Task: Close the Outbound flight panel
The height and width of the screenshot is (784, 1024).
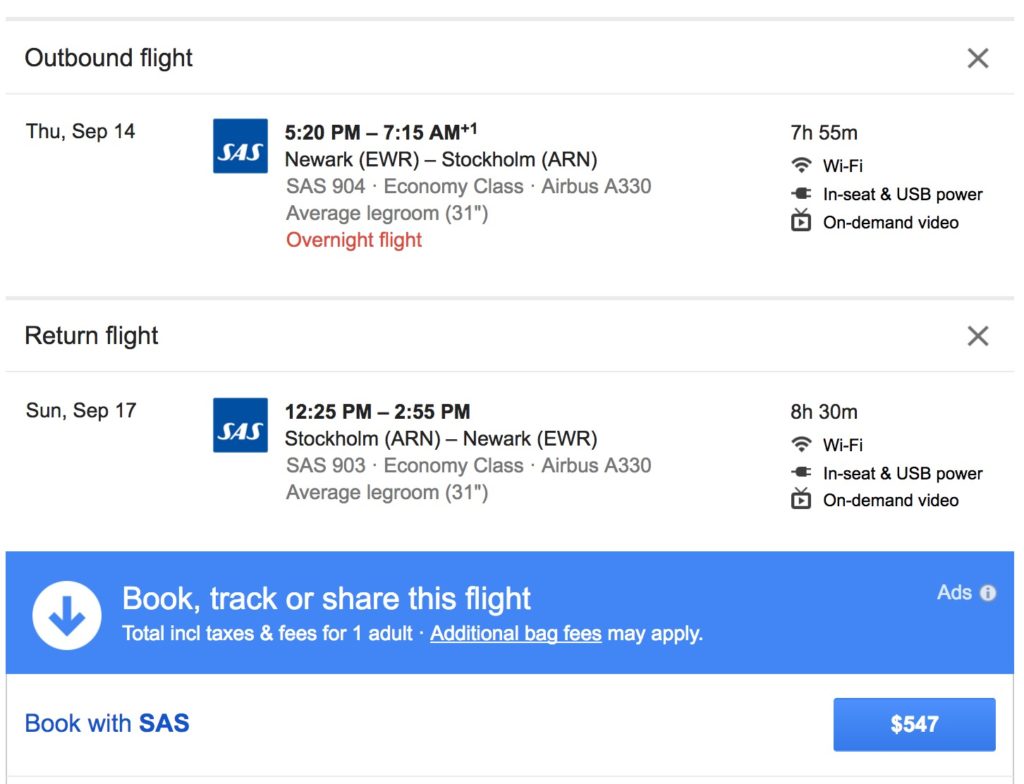Action: click(x=978, y=58)
